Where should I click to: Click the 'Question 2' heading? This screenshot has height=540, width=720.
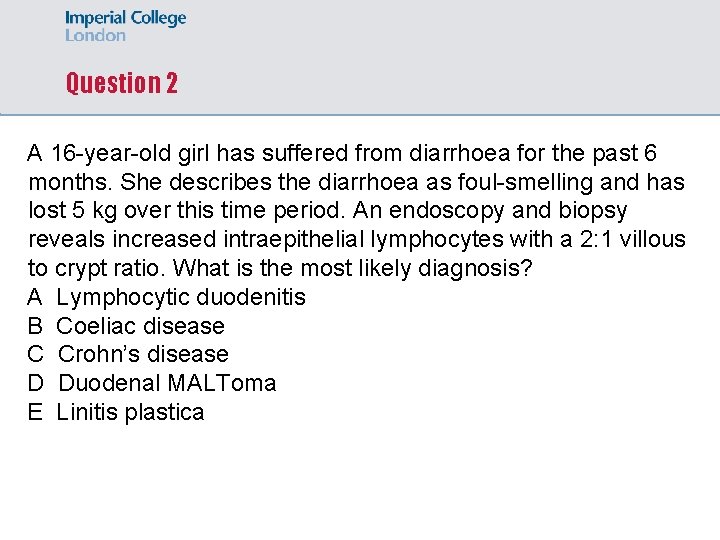tap(121, 83)
